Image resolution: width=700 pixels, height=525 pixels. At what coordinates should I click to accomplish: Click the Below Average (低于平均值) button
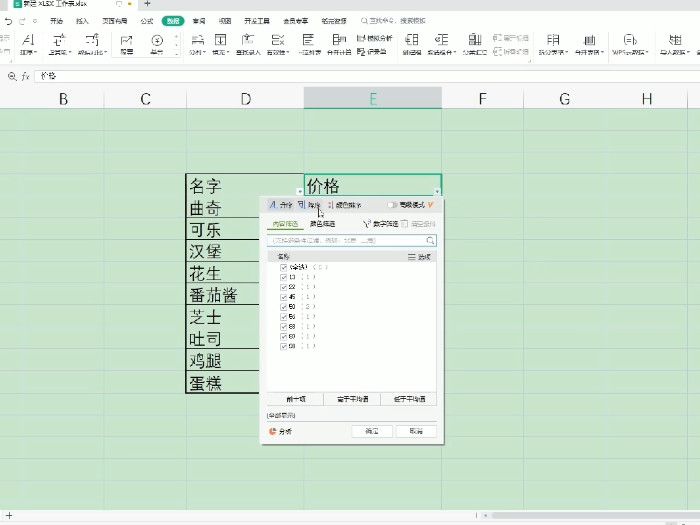(x=409, y=399)
